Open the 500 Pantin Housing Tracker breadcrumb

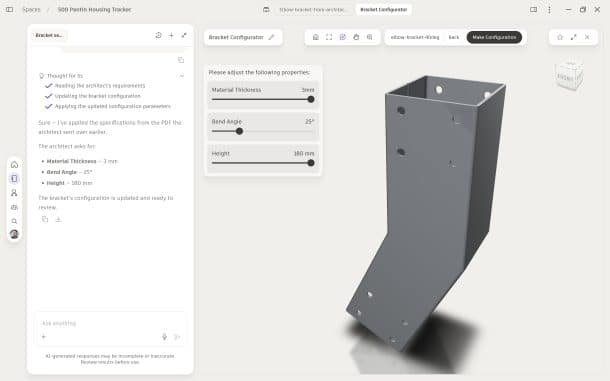94,9
